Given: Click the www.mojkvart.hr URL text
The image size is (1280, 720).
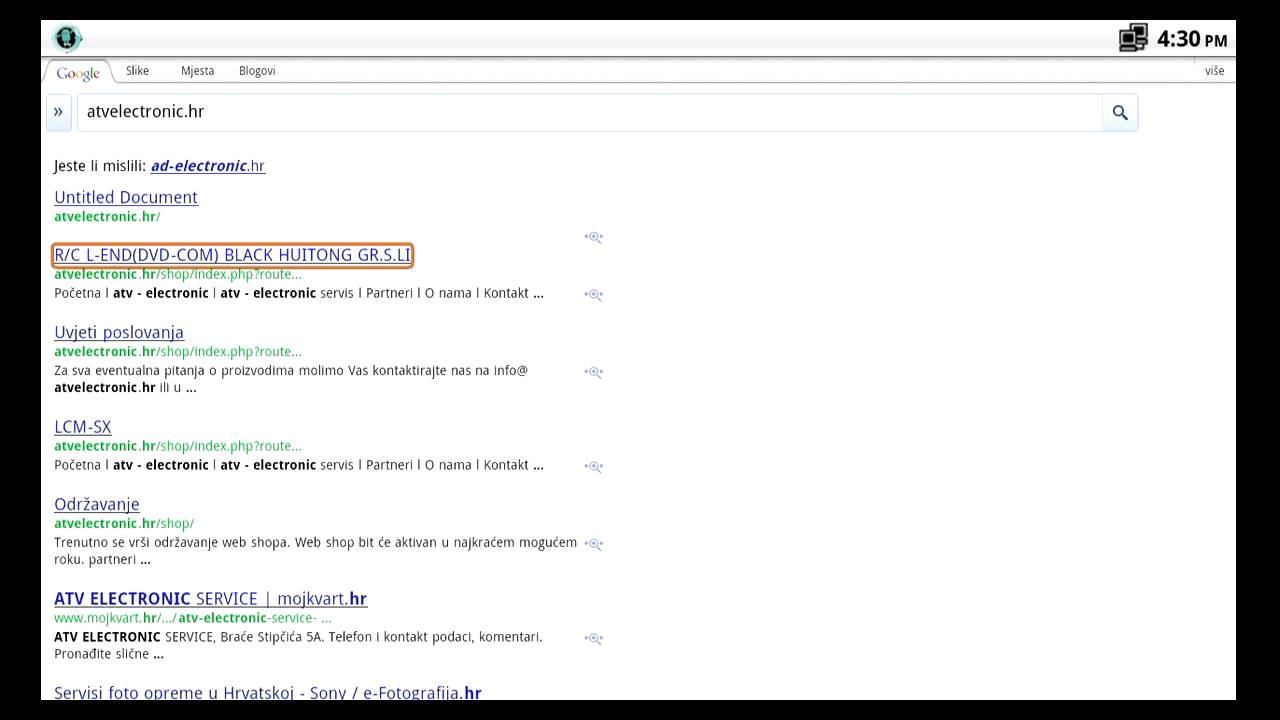Looking at the screenshot, I should point(193,618).
